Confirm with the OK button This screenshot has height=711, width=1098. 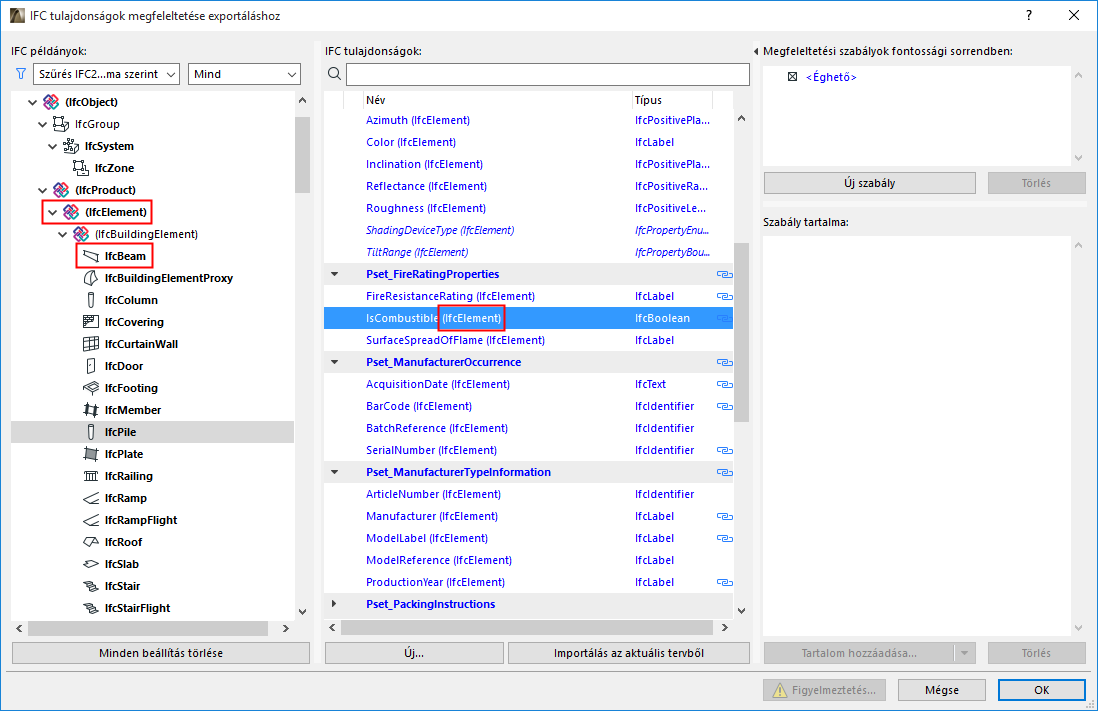coord(1042,690)
